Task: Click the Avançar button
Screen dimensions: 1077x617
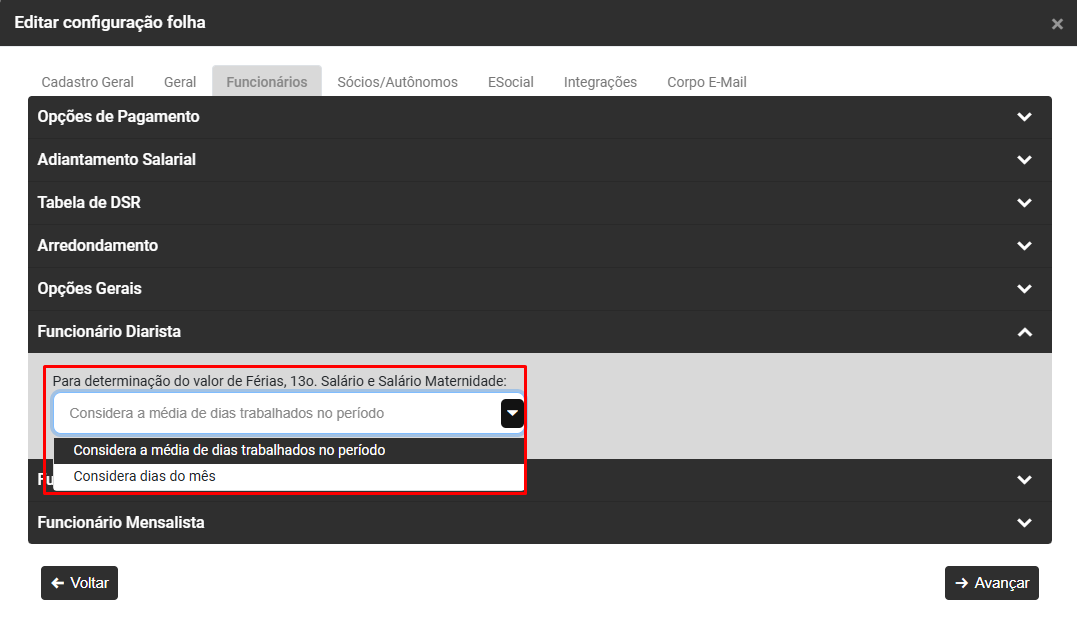Action: coord(991,583)
